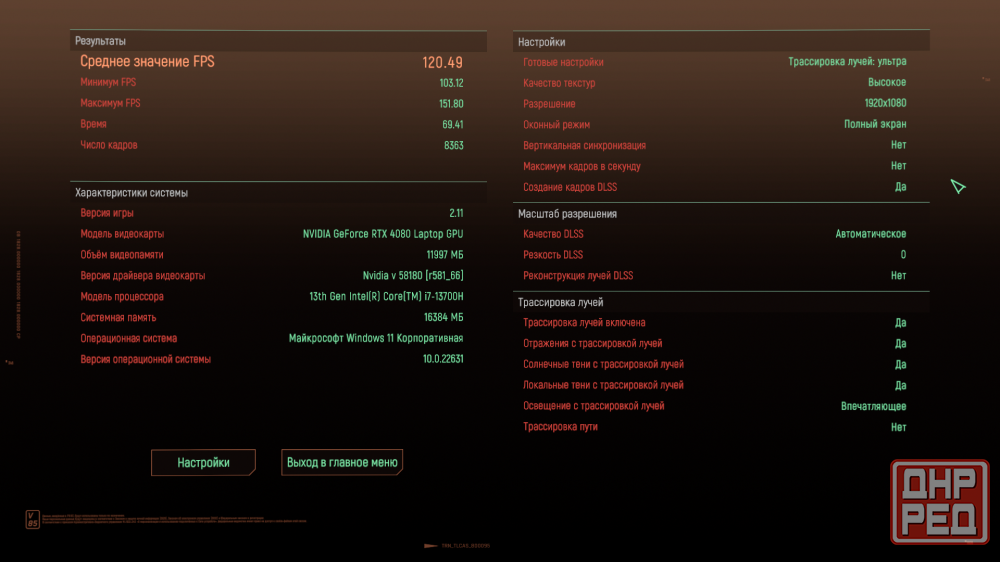Click the Выход в главное меню button
Screen dimensions: 1000x562
(x=342, y=463)
